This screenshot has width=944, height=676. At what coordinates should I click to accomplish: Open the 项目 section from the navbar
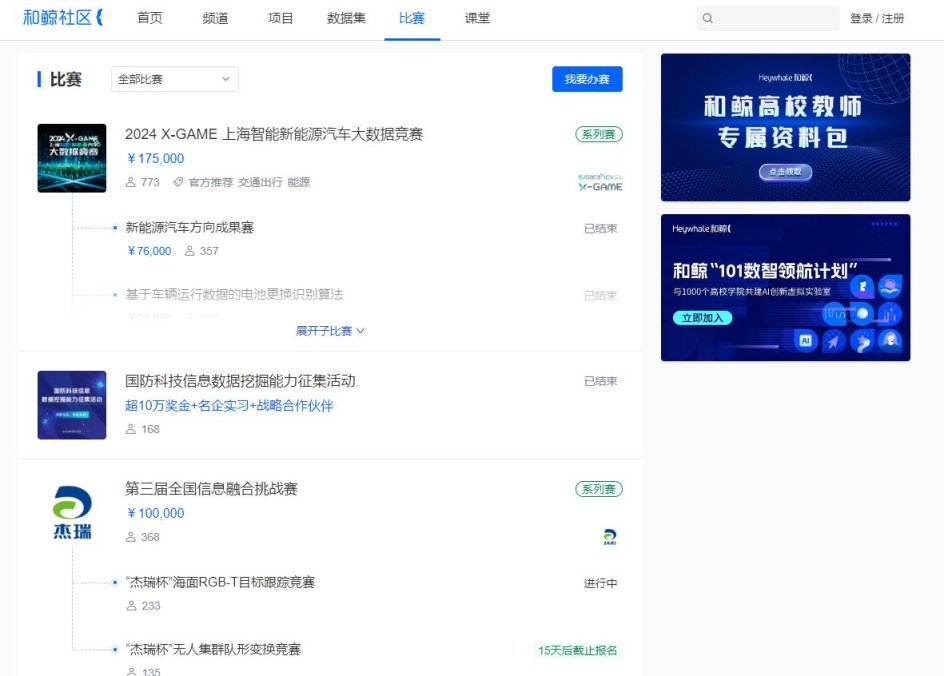coord(280,17)
